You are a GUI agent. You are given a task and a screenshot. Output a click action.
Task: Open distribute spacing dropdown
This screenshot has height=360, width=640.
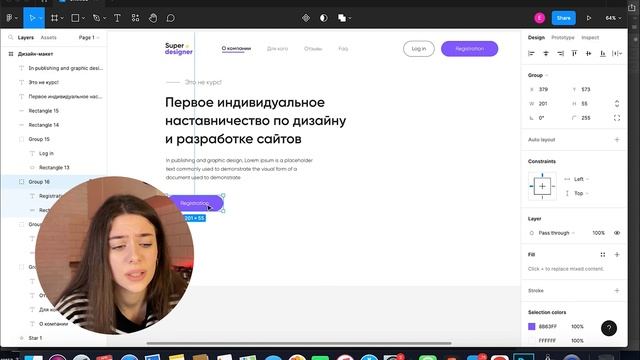click(x=617, y=53)
